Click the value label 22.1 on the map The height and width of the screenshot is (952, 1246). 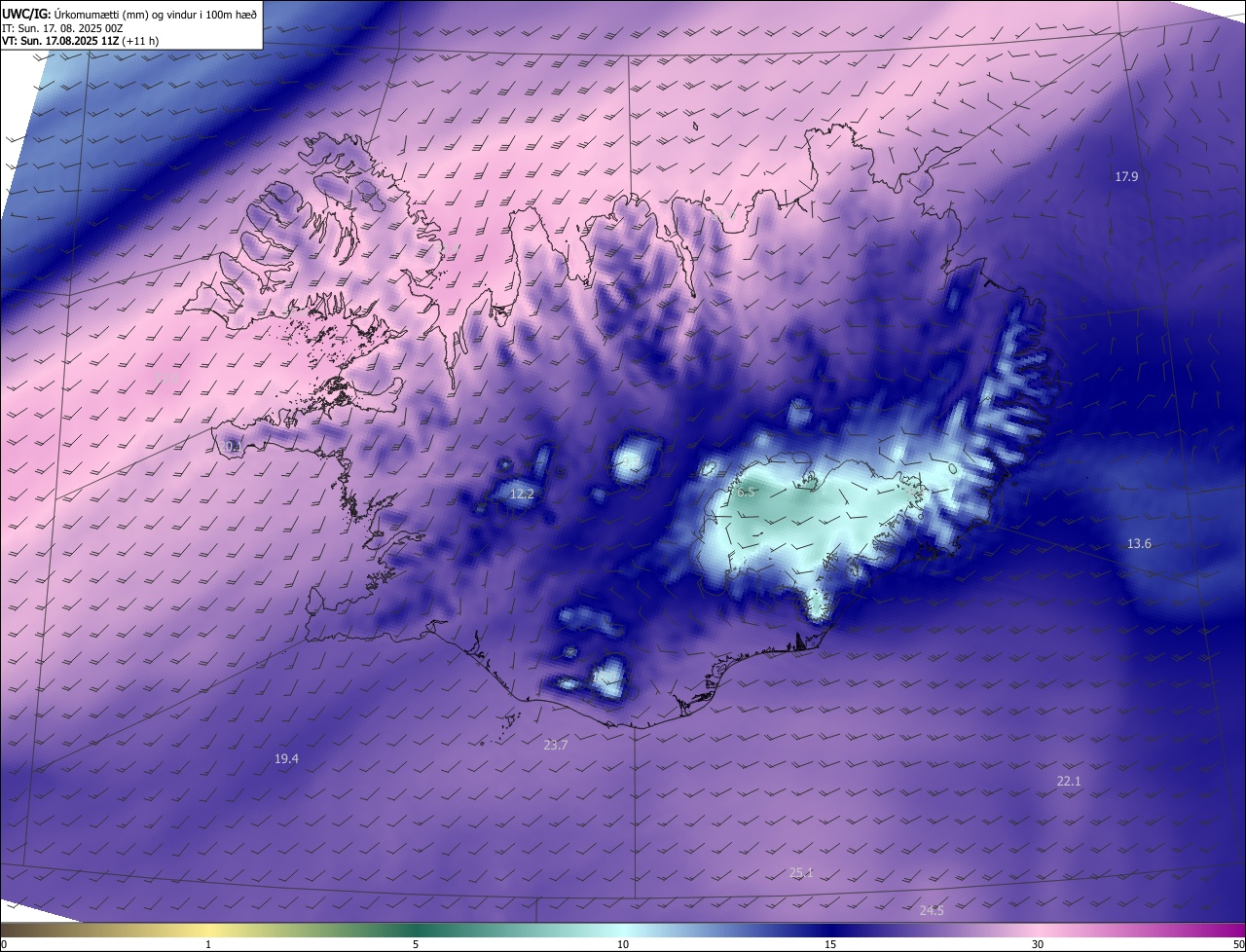coord(1069,781)
